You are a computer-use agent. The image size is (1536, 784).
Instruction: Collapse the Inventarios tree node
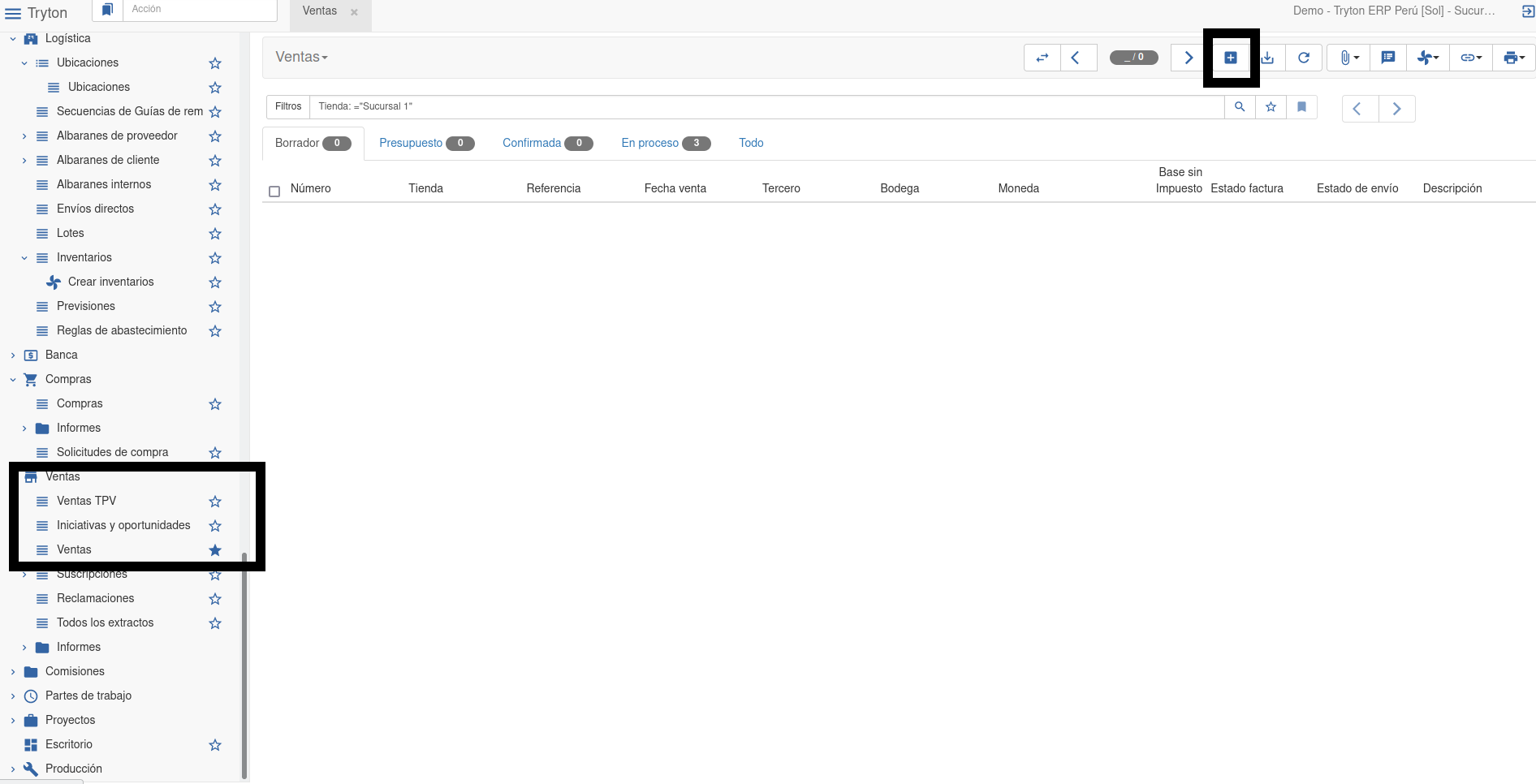click(24, 258)
